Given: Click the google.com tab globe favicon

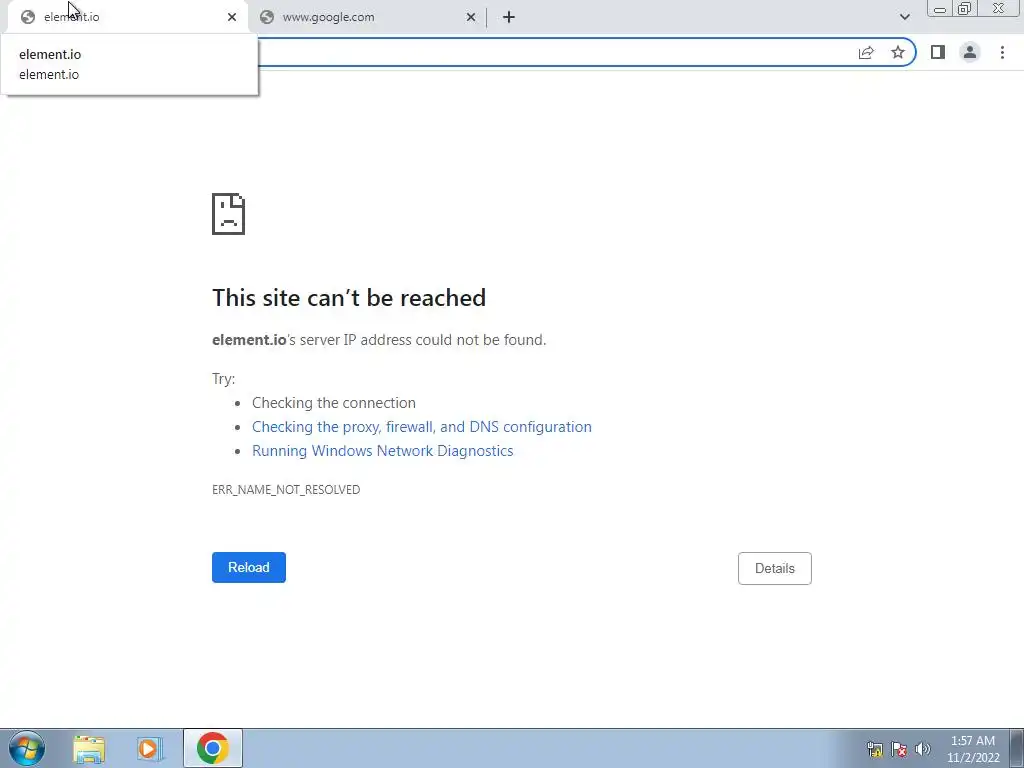Looking at the screenshot, I should [x=266, y=17].
